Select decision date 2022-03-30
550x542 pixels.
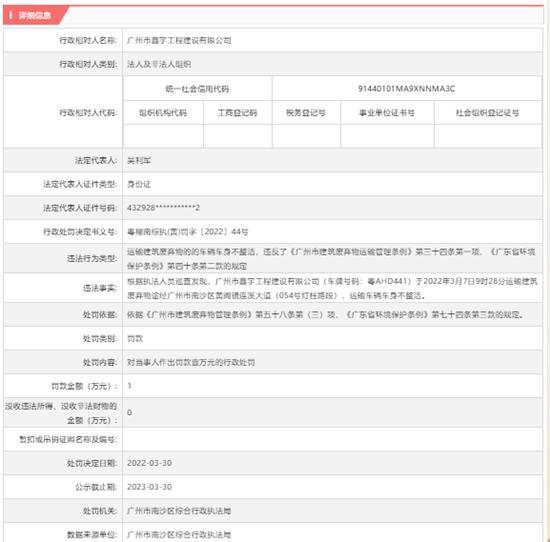pos(149,463)
